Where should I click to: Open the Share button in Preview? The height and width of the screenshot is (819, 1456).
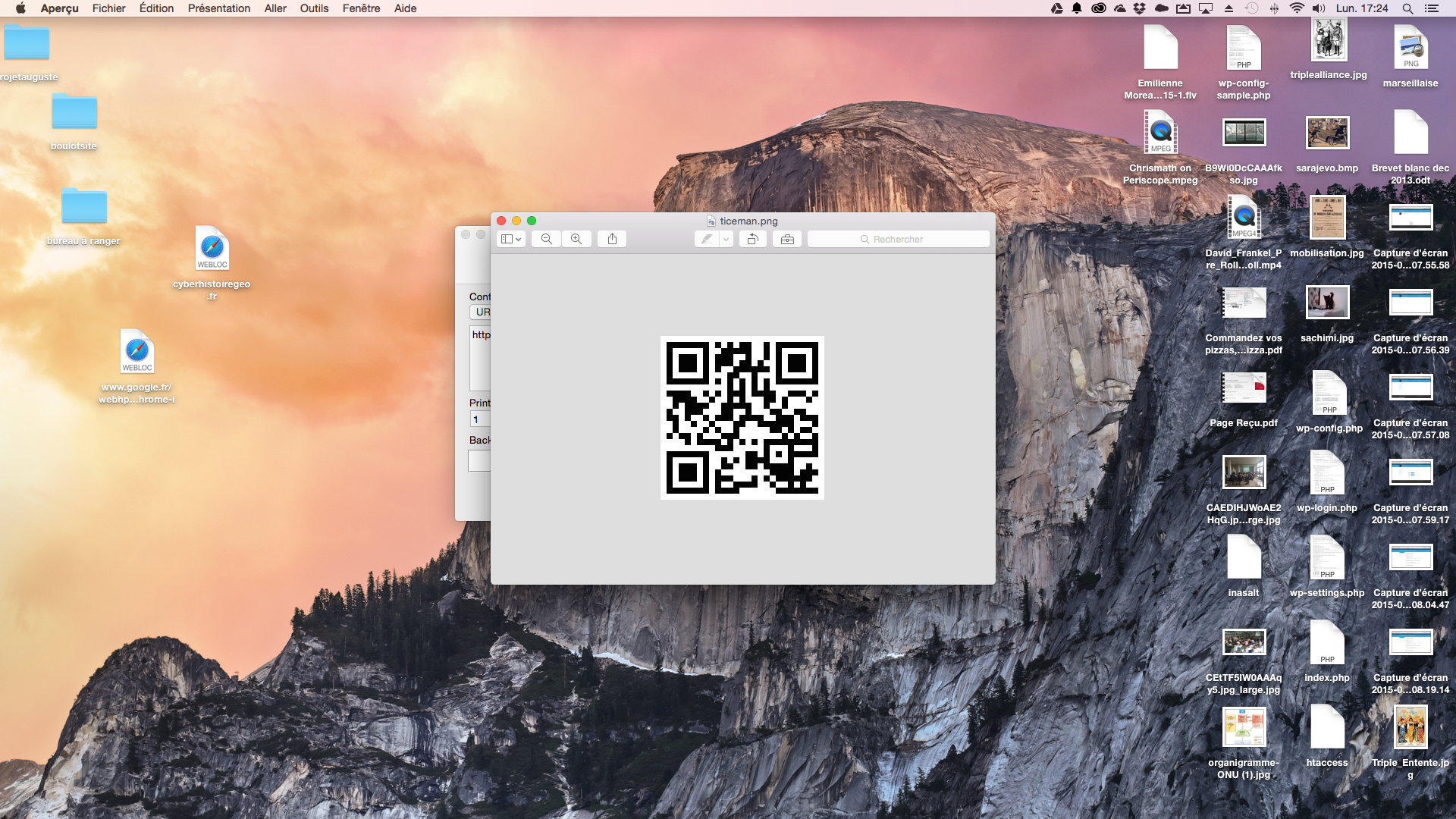pyautogui.click(x=612, y=239)
